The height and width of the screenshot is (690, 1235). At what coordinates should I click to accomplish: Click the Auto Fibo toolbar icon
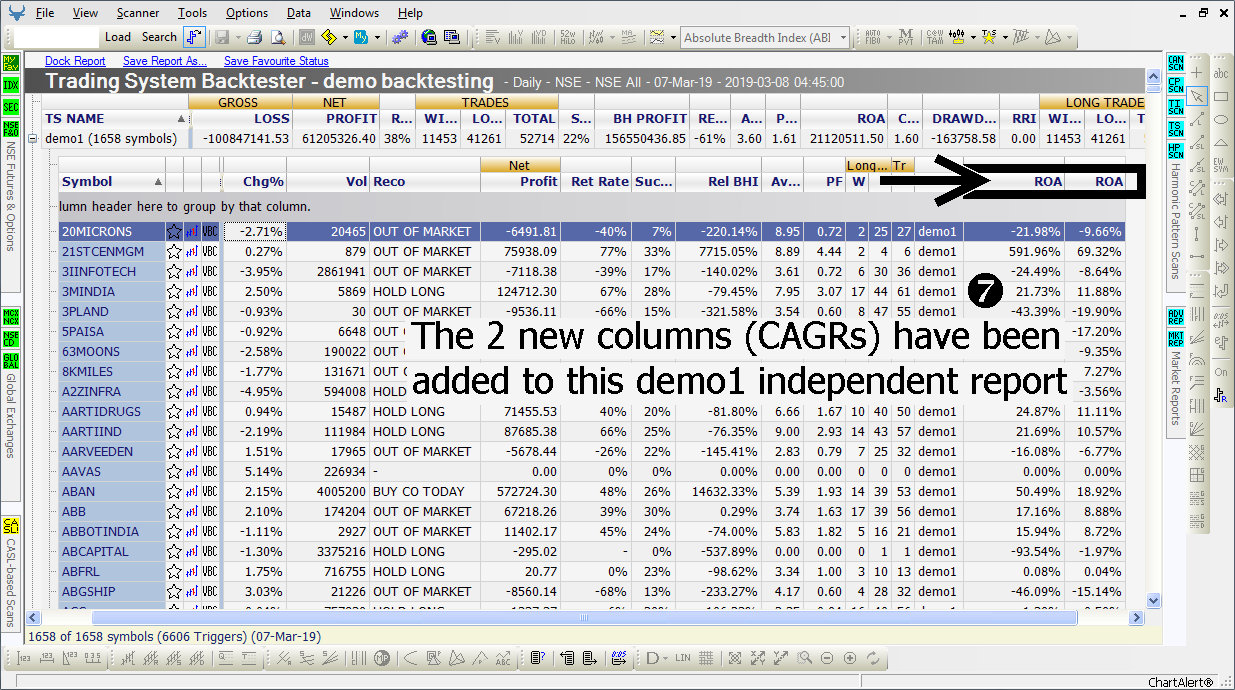(x=872, y=37)
